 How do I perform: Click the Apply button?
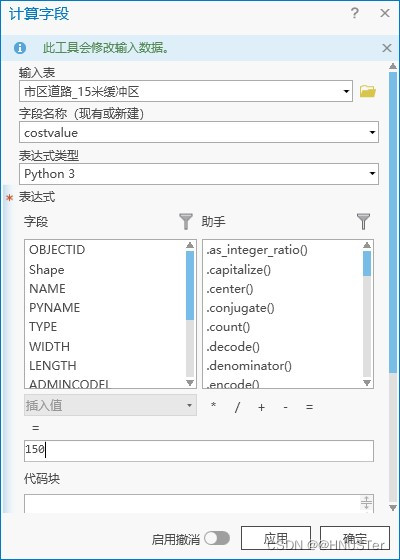tap(276, 538)
